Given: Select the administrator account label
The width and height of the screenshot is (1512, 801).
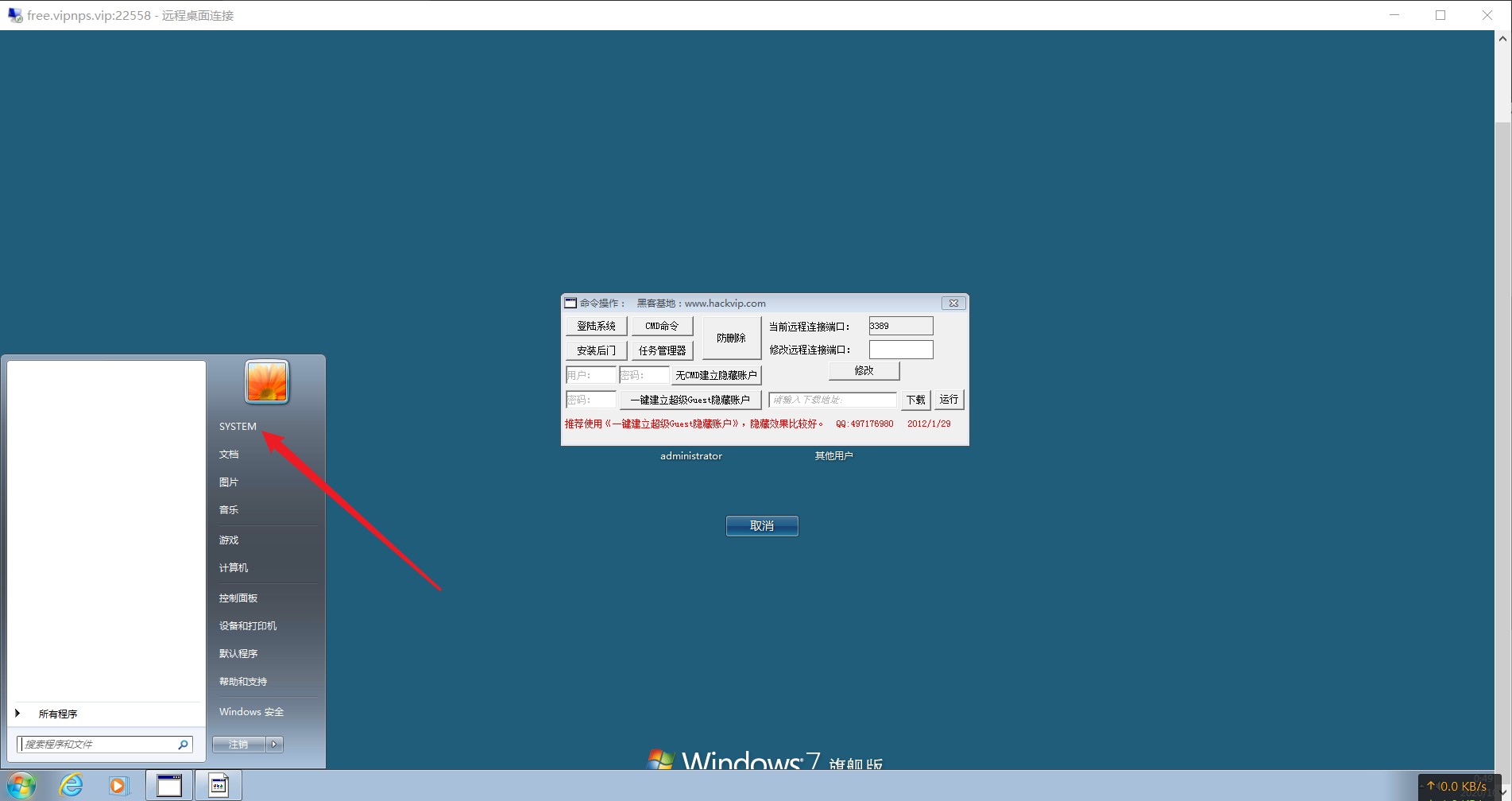Looking at the screenshot, I should 691,456.
